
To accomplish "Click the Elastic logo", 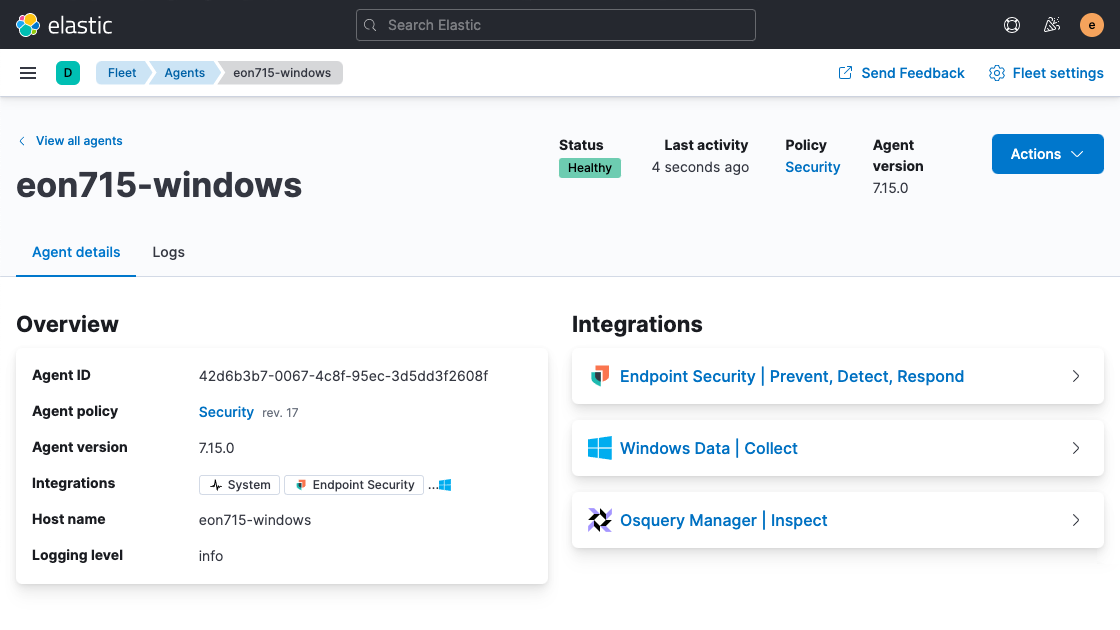I will click(64, 25).
